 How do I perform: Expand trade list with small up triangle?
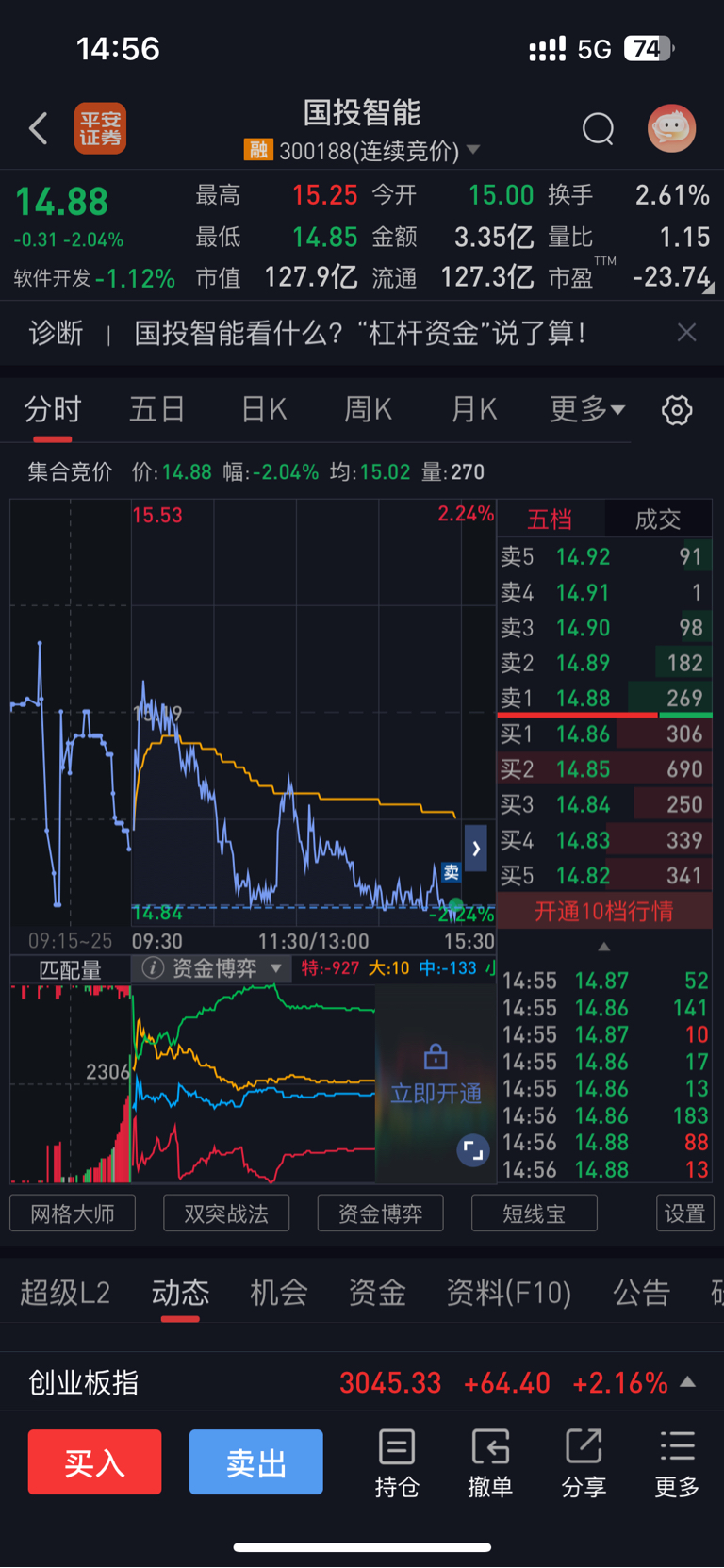click(x=604, y=947)
